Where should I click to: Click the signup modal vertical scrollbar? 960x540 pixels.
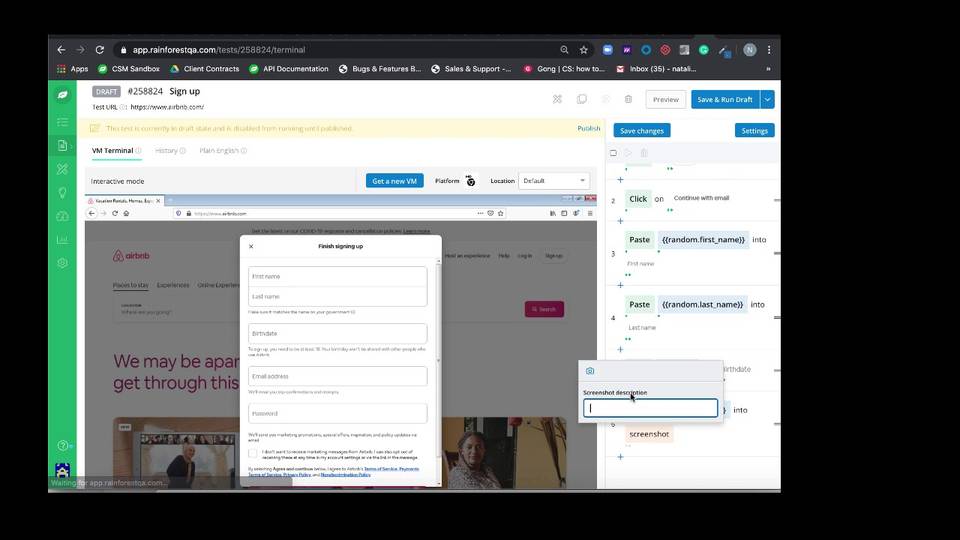point(438,312)
